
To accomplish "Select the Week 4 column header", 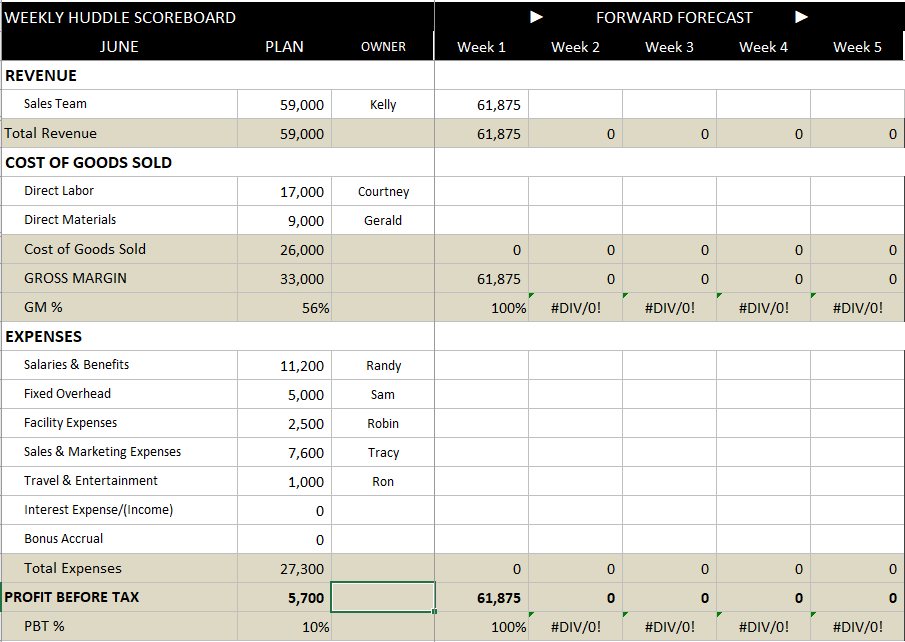I will point(764,47).
